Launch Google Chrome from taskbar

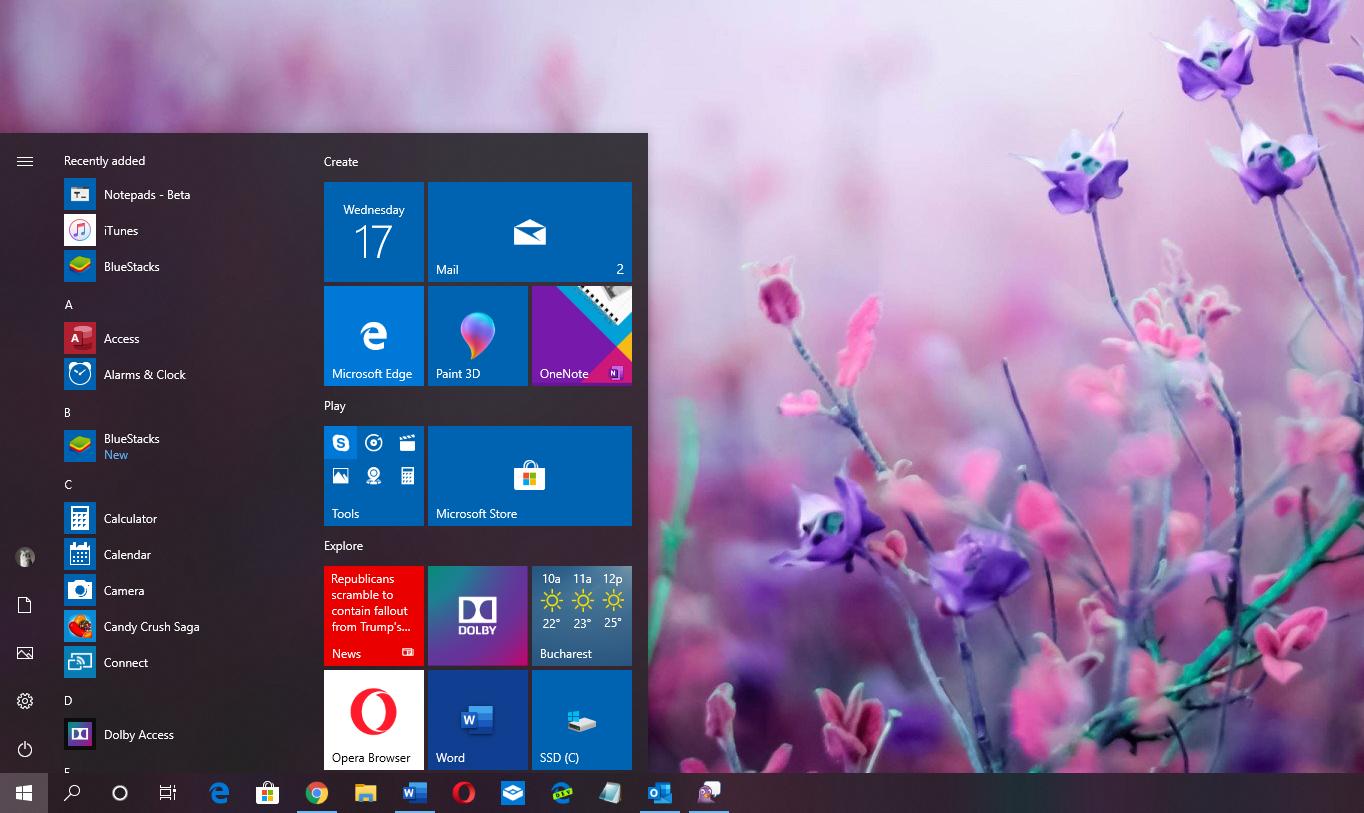(x=316, y=793)
